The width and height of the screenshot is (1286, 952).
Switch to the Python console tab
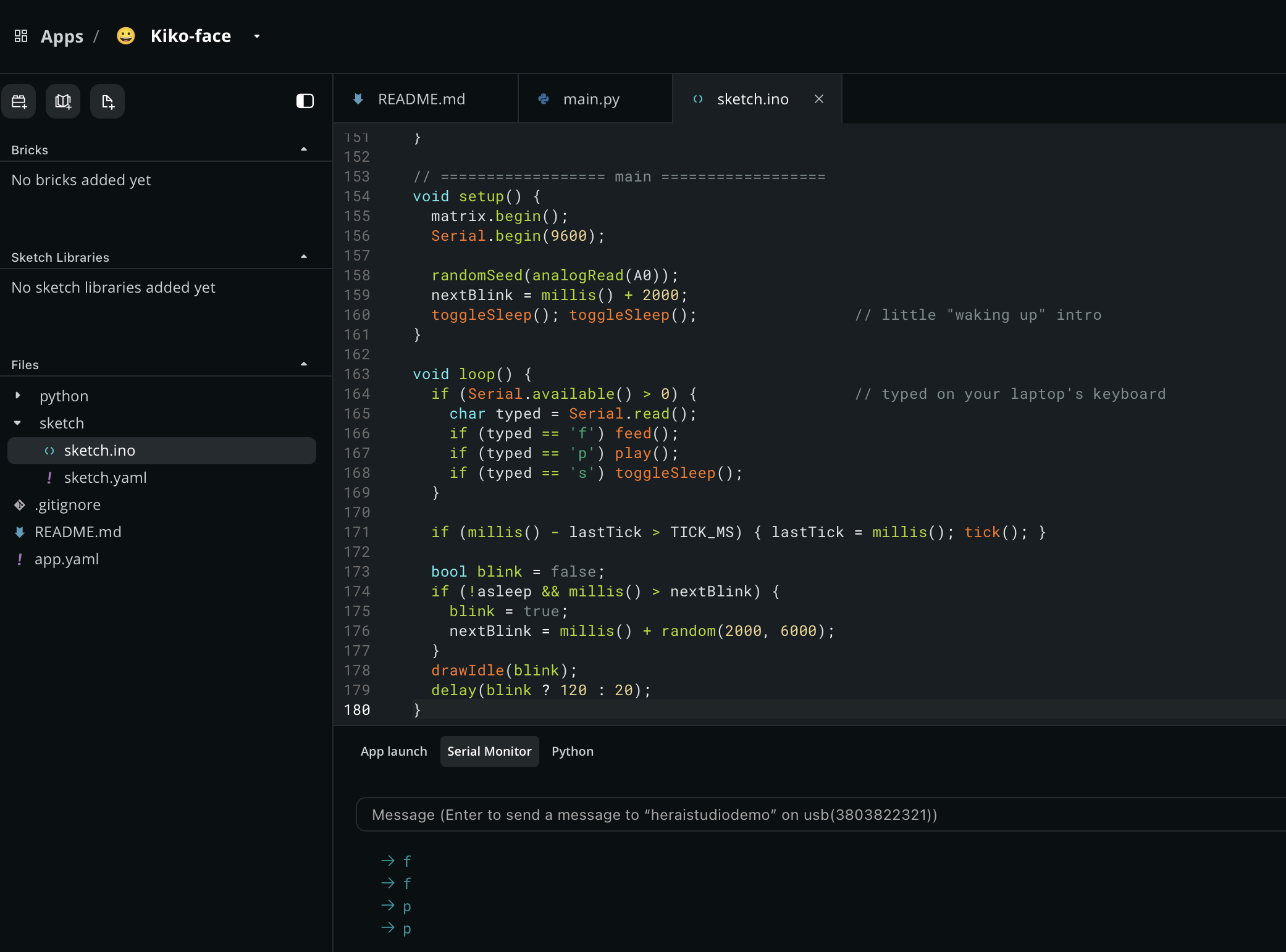[573, 751]
